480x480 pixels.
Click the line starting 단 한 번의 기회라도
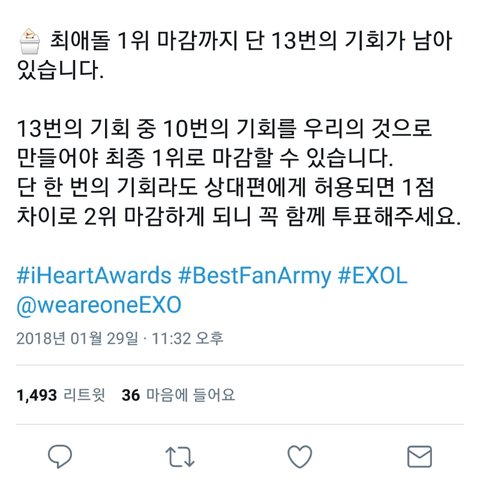[x=226, y=187]
